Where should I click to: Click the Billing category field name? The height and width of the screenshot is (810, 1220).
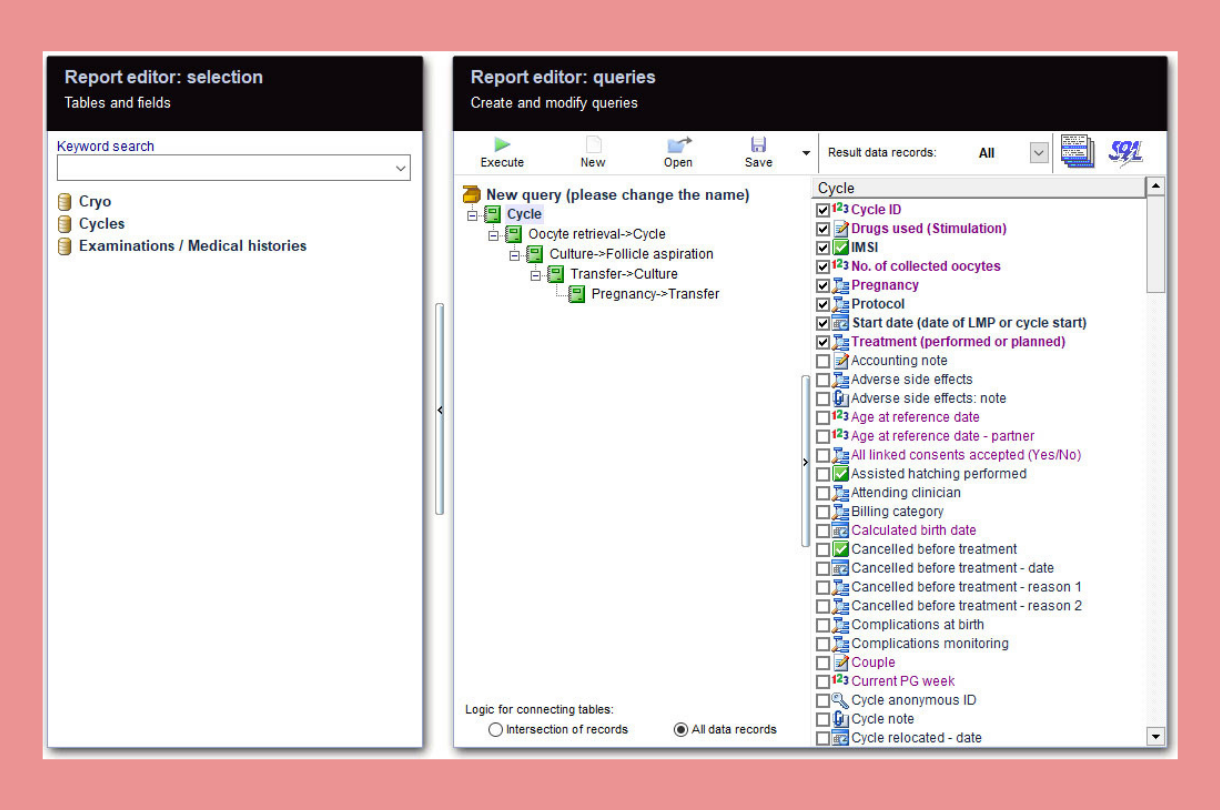click(897, 512)
